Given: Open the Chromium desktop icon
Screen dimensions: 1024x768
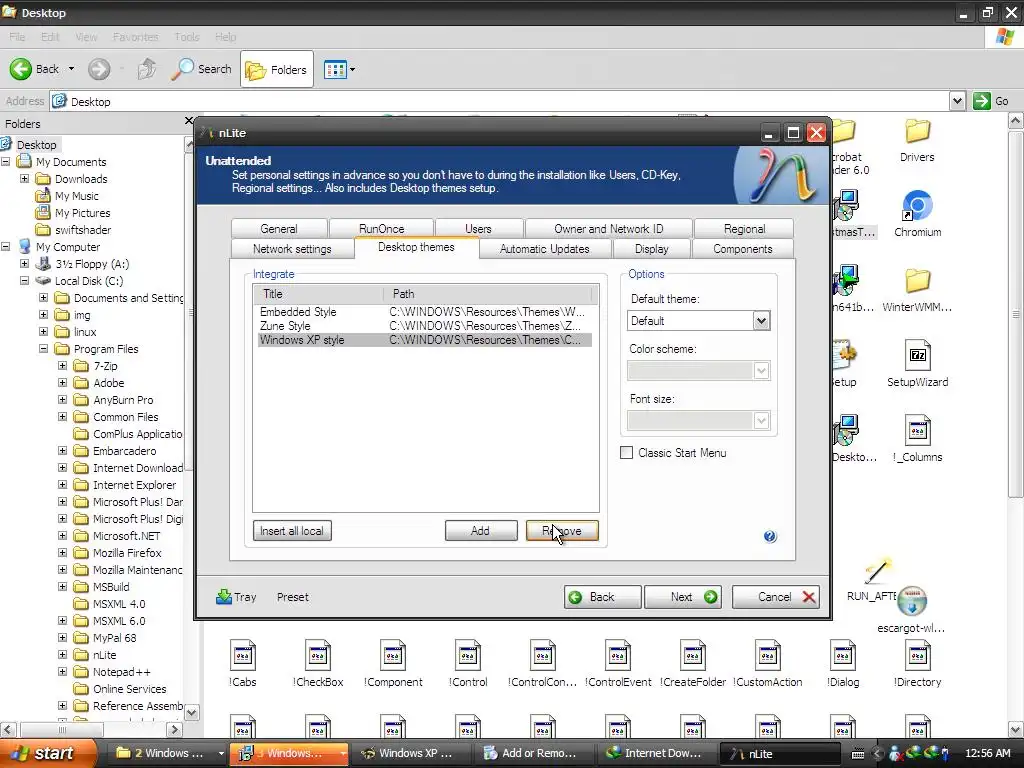Looking at the screenshot, I should coord(917,214).
